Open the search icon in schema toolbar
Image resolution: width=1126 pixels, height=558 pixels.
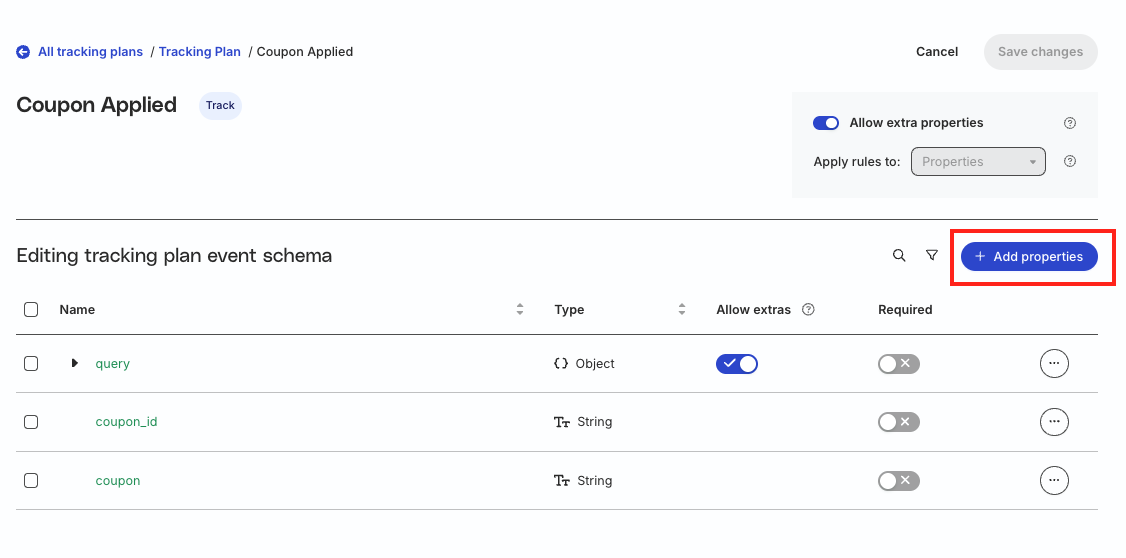pos(898,256)
